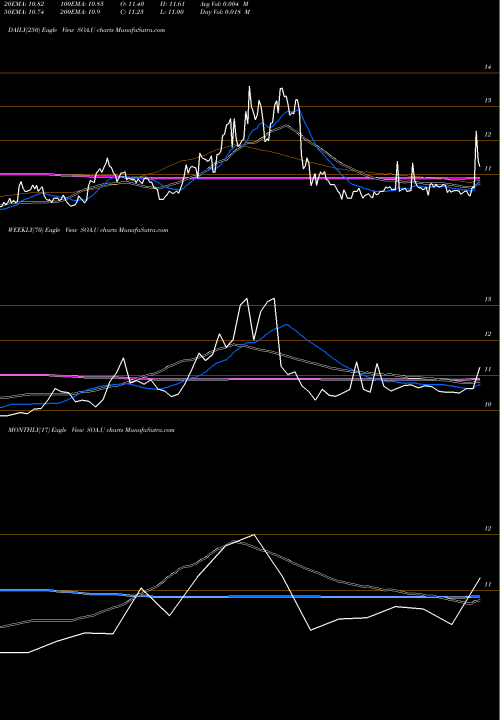The width and height of the screenshot is (500, 720).
Task: Click the 20EMA value readout
Action: point(26,4)
